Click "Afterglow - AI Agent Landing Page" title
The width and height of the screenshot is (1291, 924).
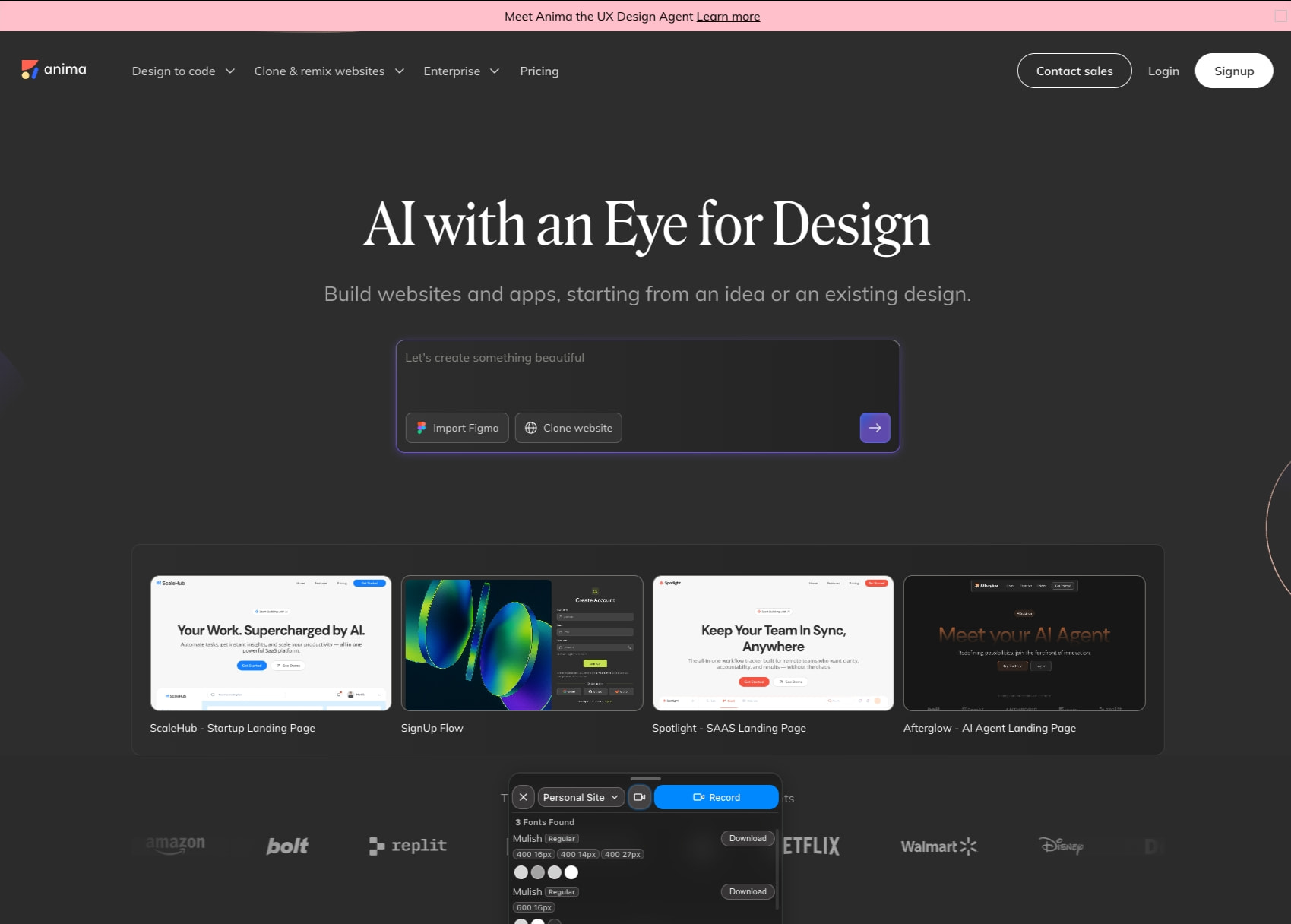(989, 728)
